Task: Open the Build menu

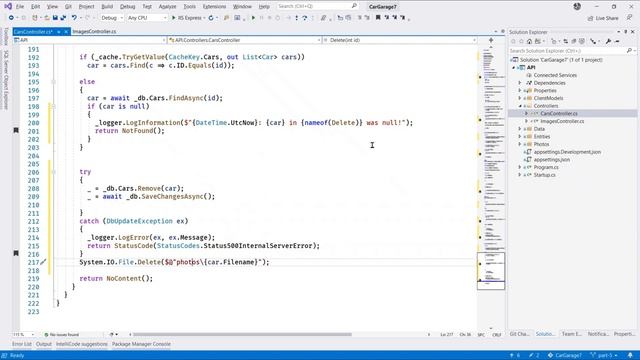Action: pos(107,7)
